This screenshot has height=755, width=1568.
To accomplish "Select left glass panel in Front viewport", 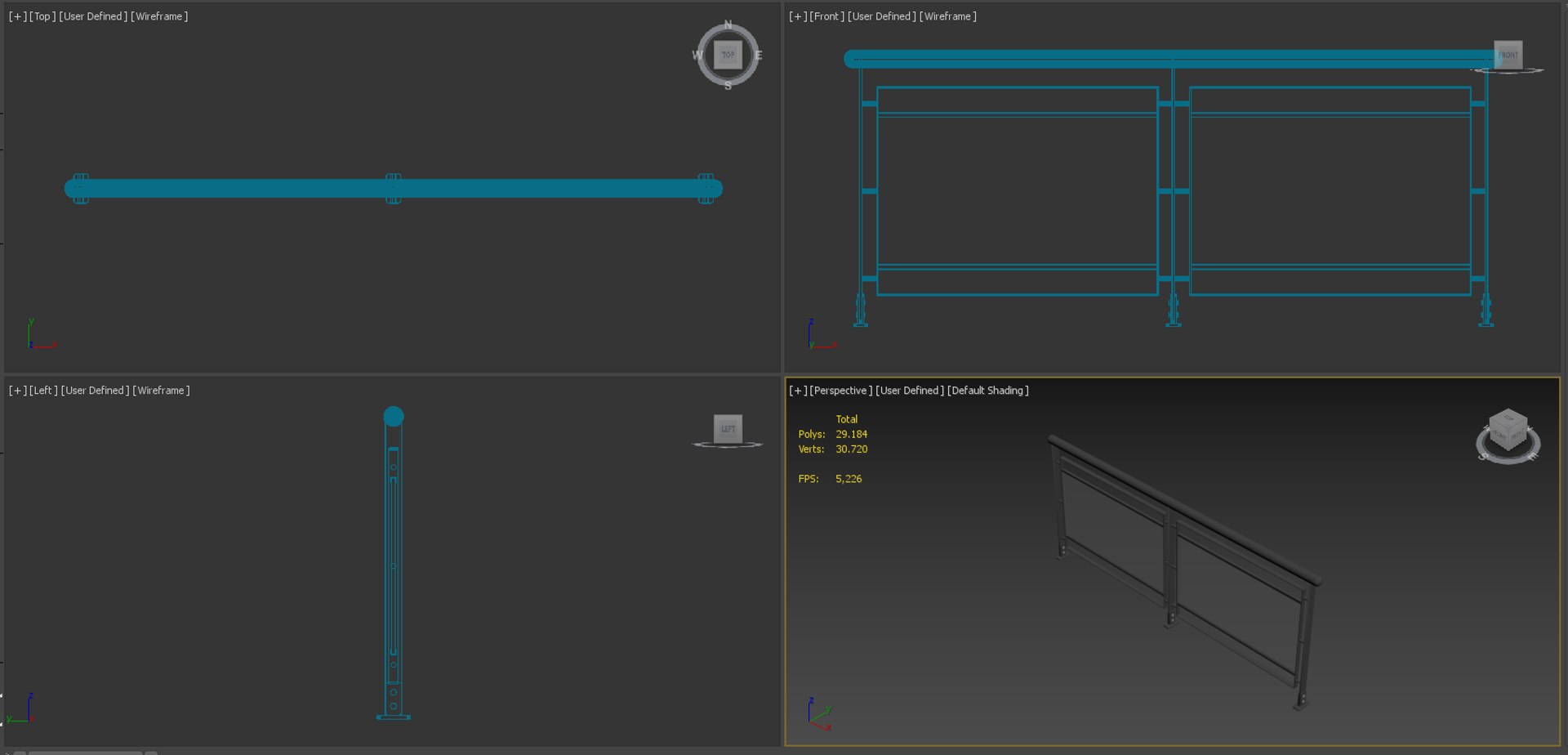I will (x=1017, y=190).
